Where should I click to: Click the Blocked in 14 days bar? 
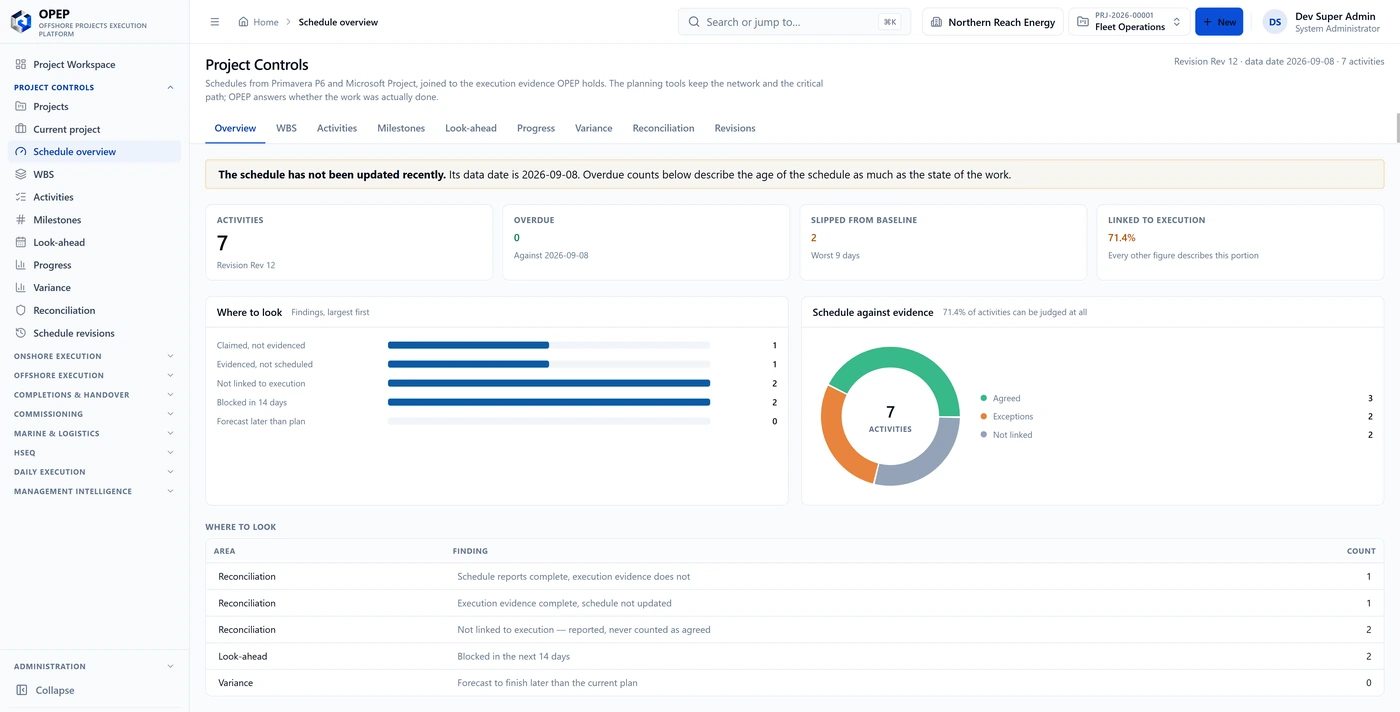[x=549, y=402]
